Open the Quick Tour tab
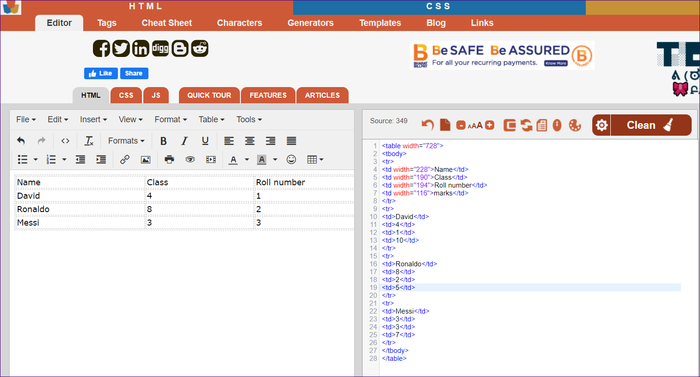The image size is (700, 377). click(x=209, y=95)
